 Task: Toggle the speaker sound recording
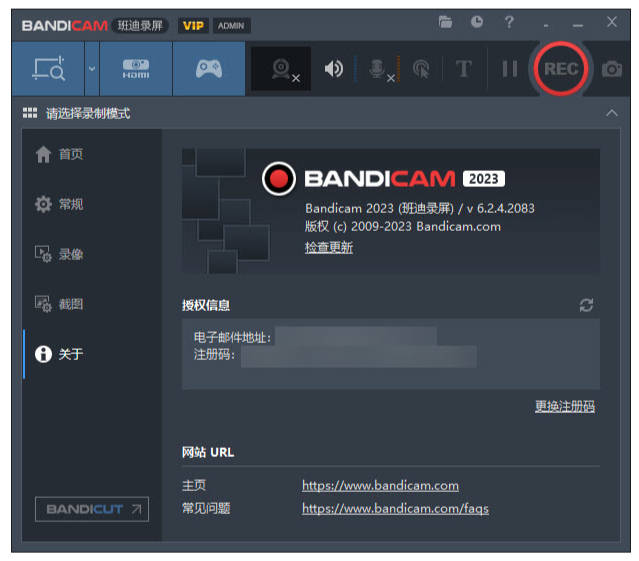click(334, 69)
